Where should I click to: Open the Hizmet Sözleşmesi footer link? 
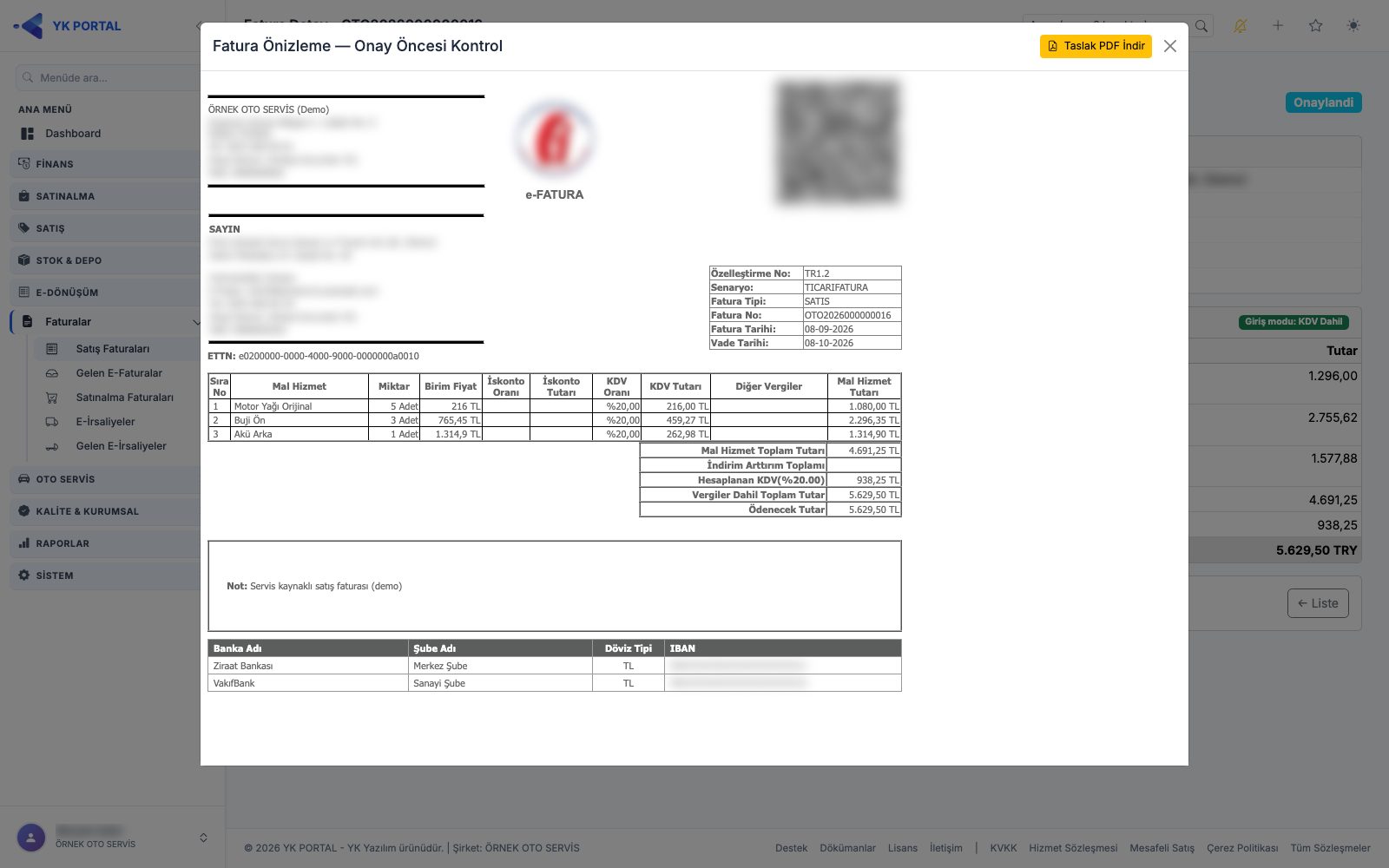(x=1073, y=848)
